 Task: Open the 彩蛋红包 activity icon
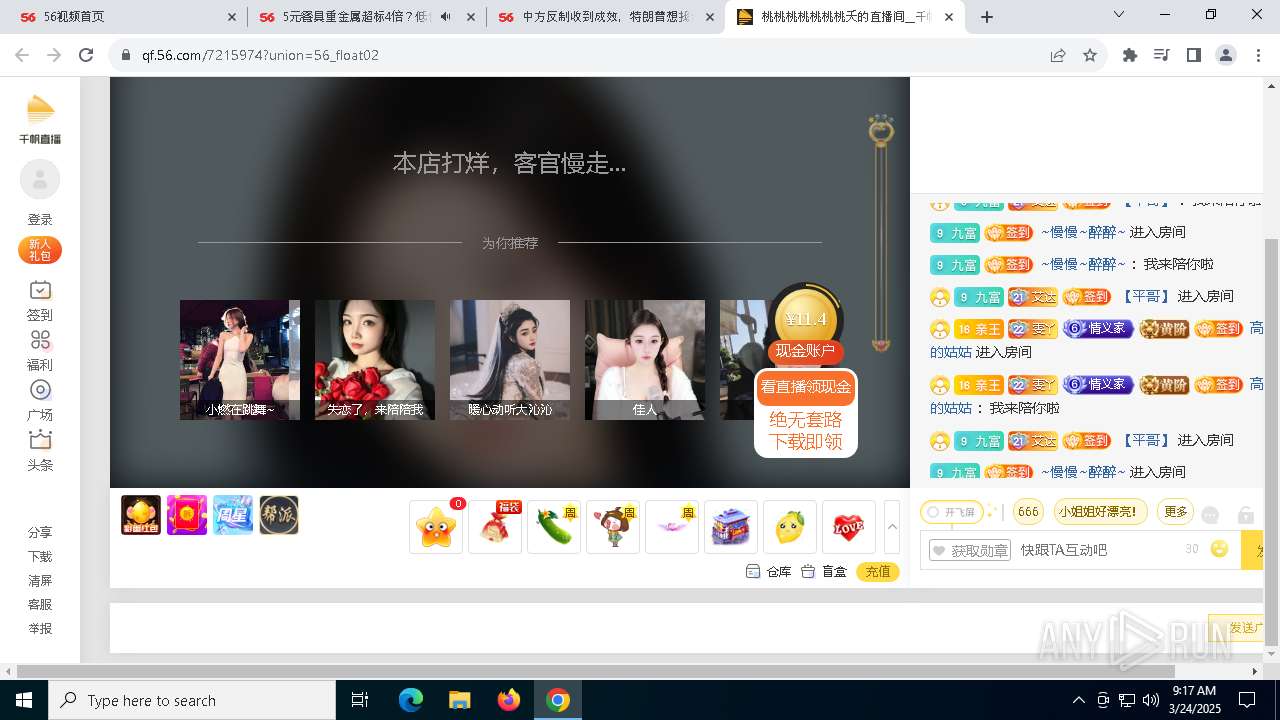[x=141, y=515]
